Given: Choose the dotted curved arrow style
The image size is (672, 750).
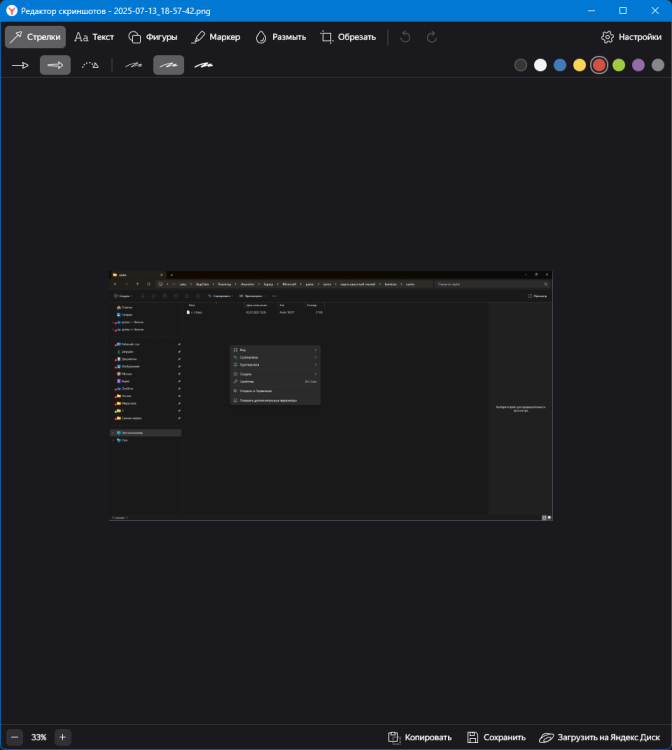Looking at the screenshot, I should coord(90,65).
